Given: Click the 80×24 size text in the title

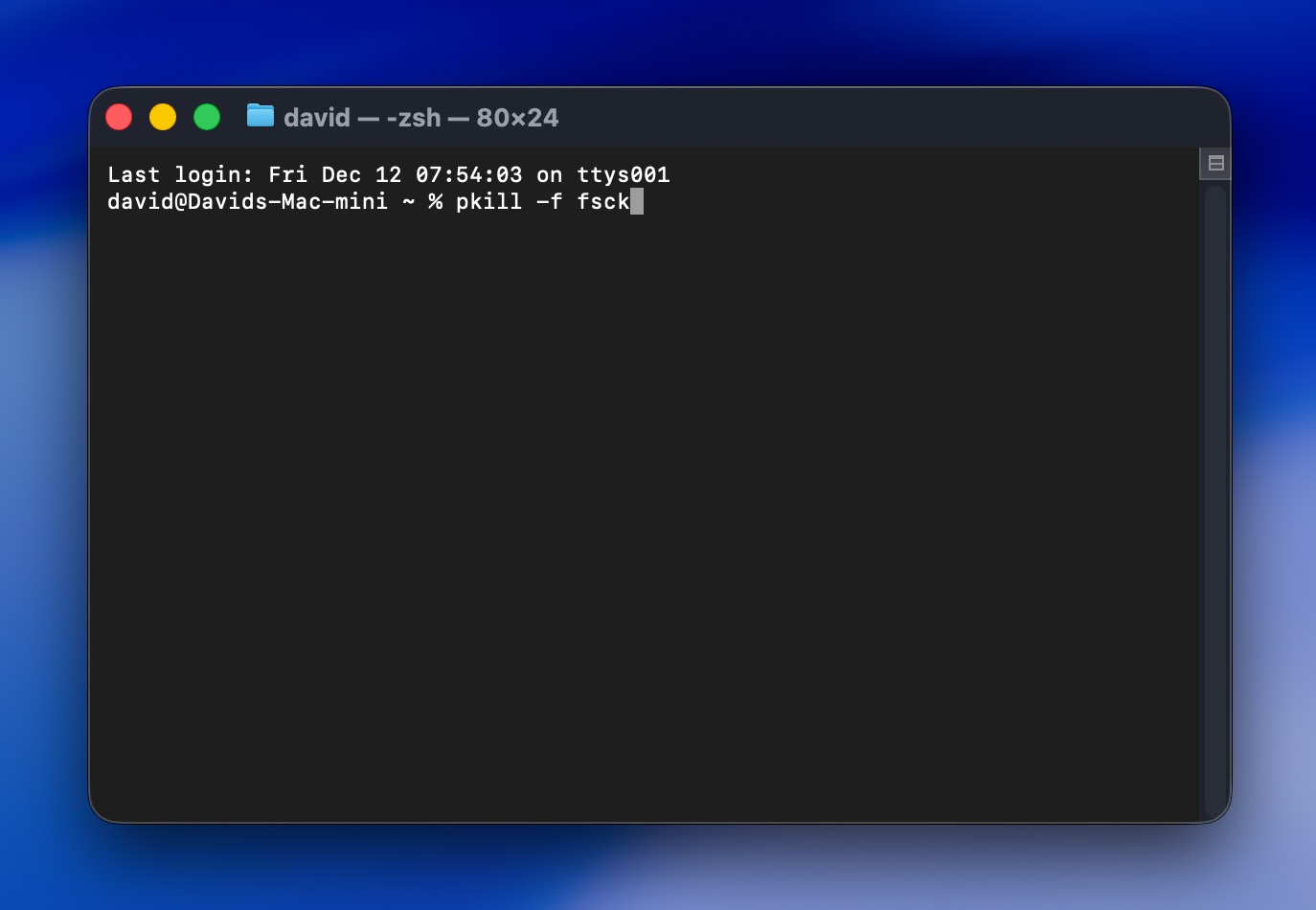Looking at the screenshot, I should (x=516, y=117).
